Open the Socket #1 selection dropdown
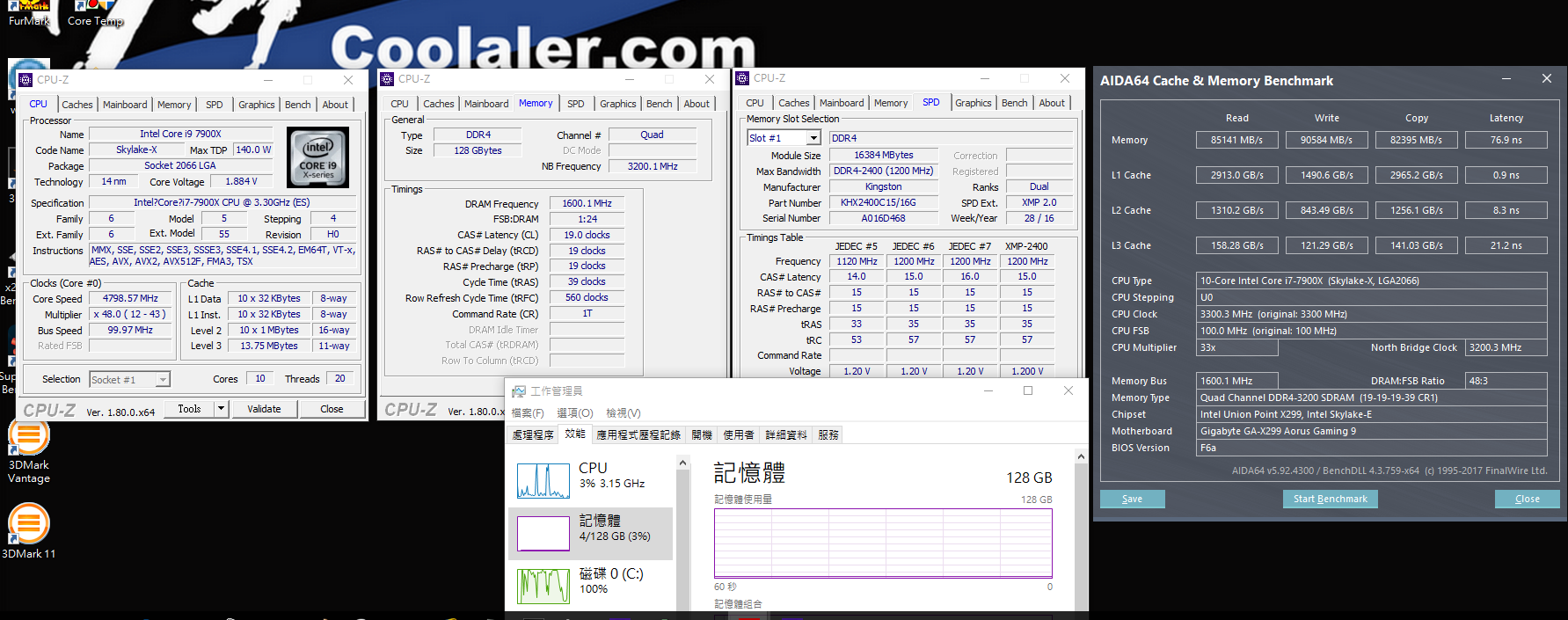Viewport: 1568px width, 620px height. pyautogui.click(x=163, y=380)
